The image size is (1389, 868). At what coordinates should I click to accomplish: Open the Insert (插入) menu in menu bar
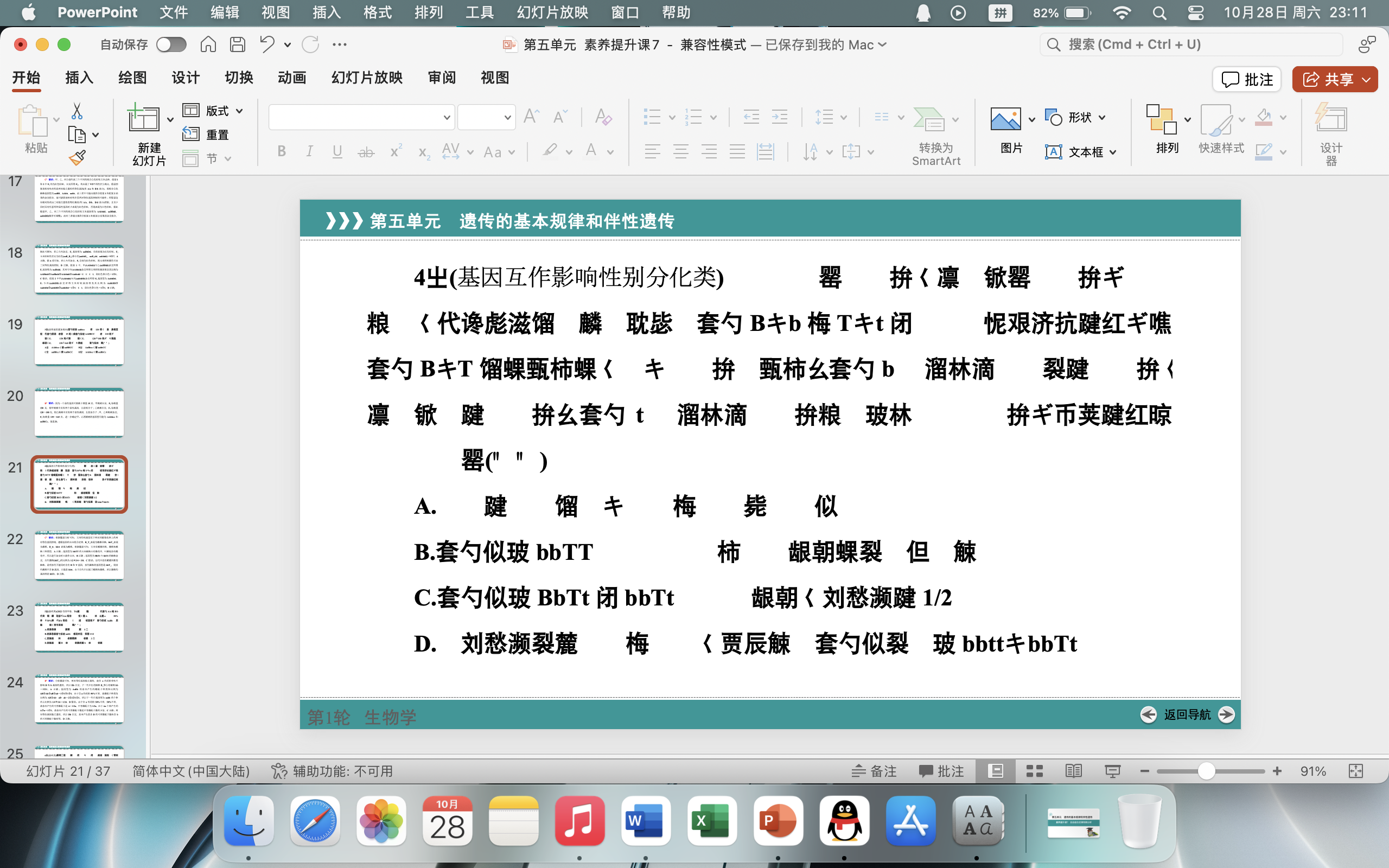click(x=326, y=12)
